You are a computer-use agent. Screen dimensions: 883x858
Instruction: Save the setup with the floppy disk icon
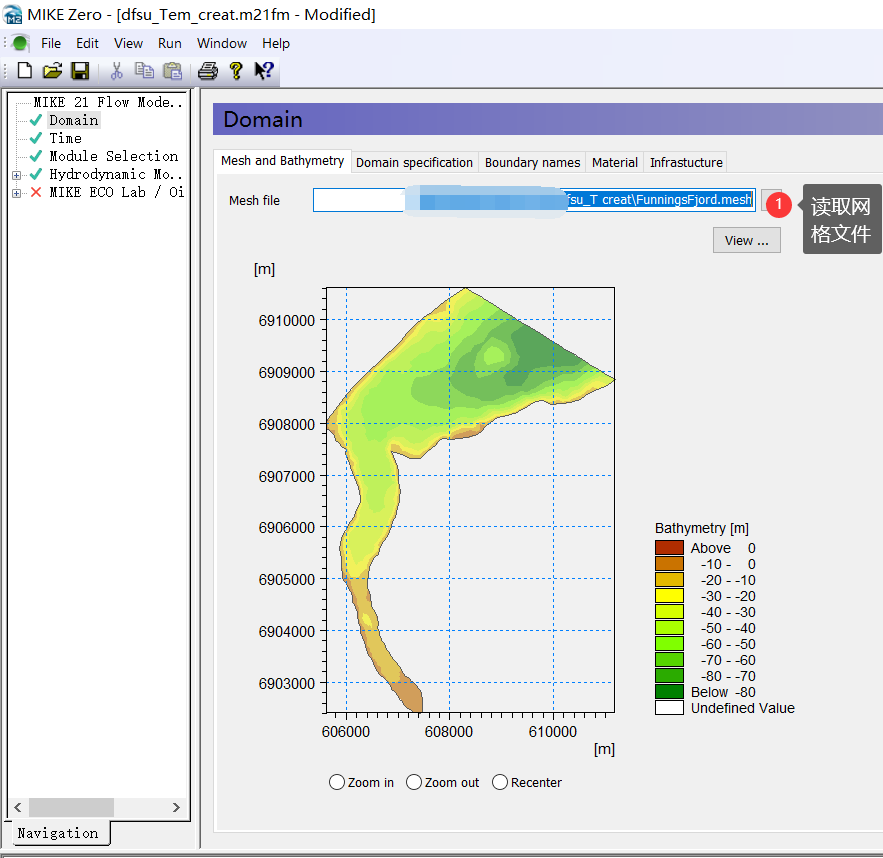[80, 71]
